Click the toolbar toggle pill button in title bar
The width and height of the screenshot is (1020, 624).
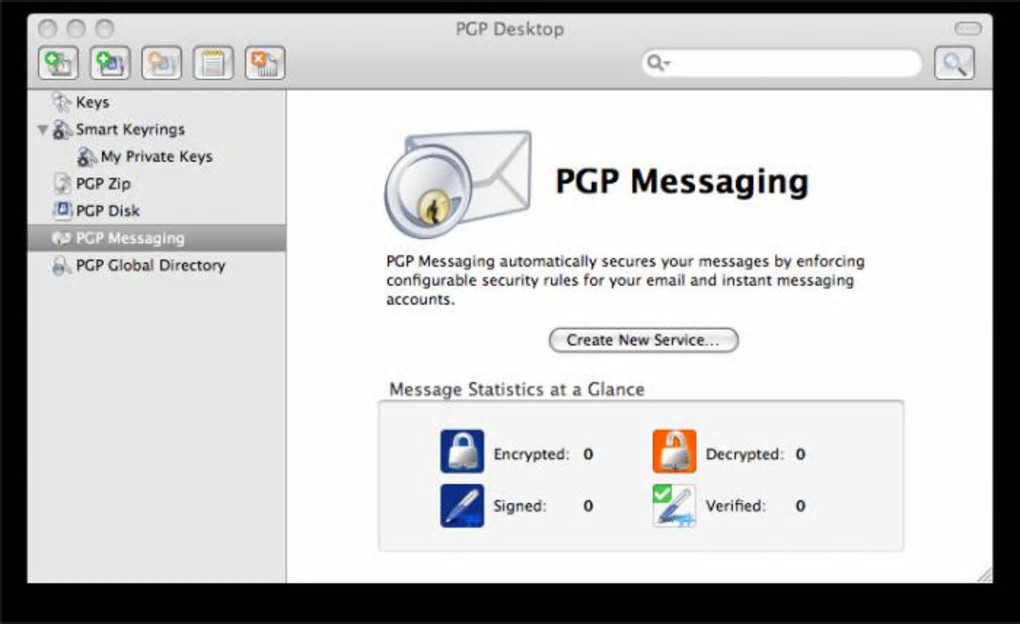[x=967, y=28]
